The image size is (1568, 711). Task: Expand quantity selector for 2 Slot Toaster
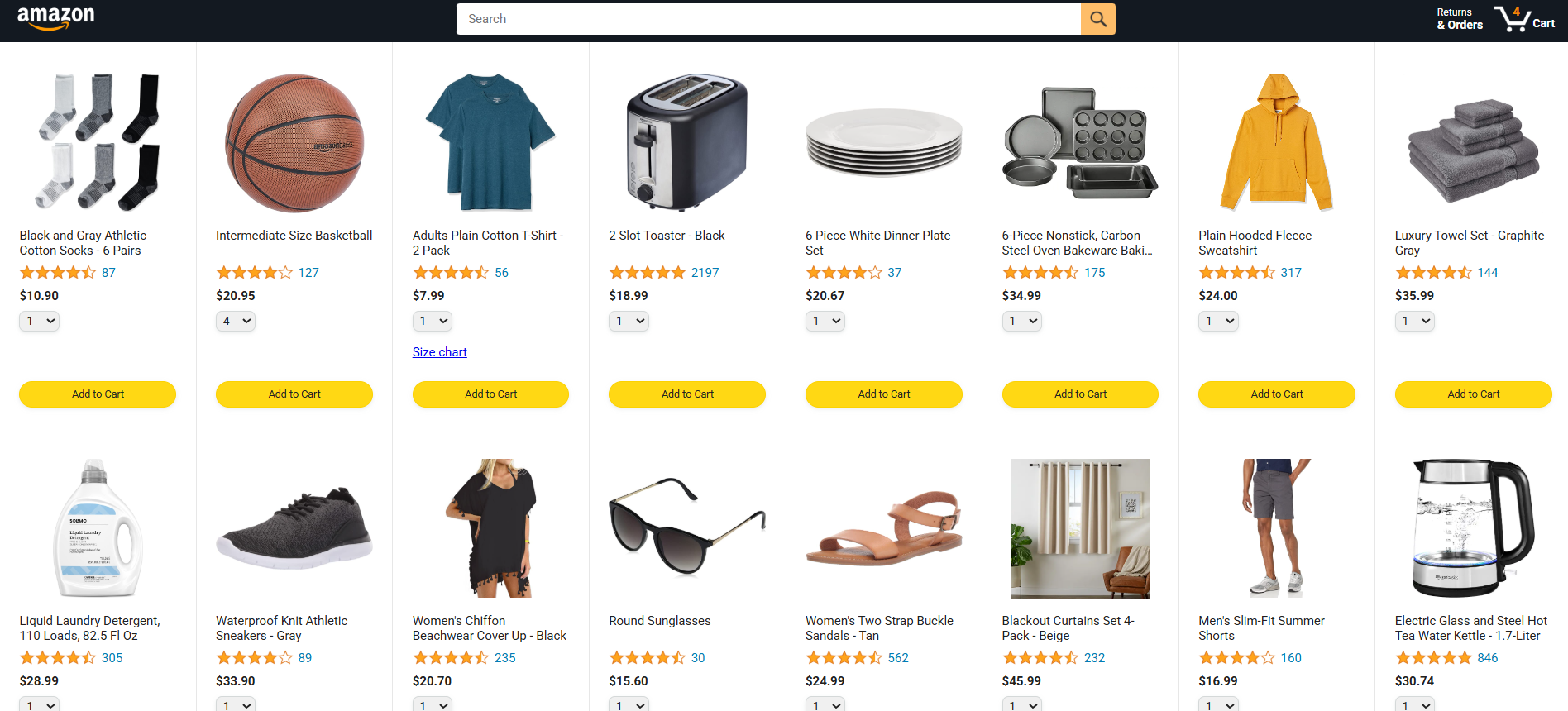[629, 321]
